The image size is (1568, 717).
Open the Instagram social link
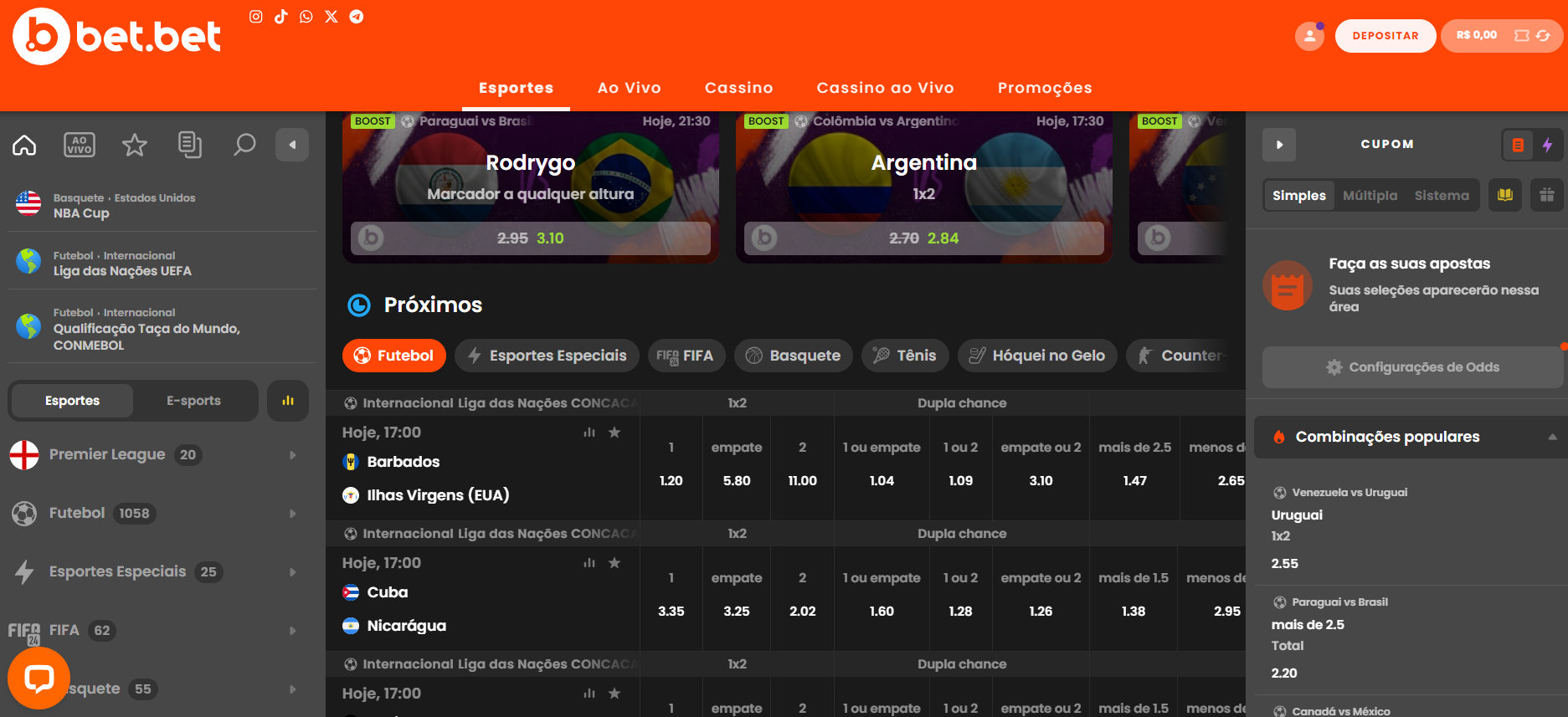pyautogui.click(x=256, y=17)
